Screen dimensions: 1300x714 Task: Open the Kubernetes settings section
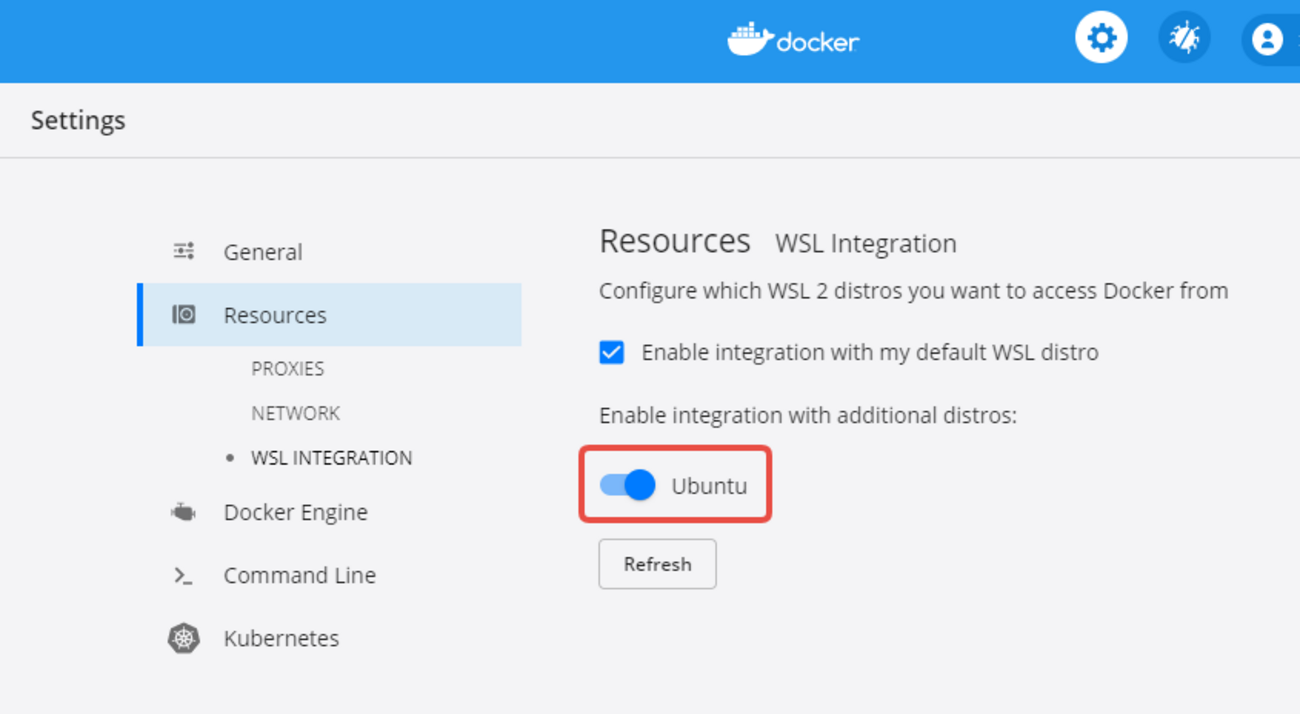click(x=281, y=638)
